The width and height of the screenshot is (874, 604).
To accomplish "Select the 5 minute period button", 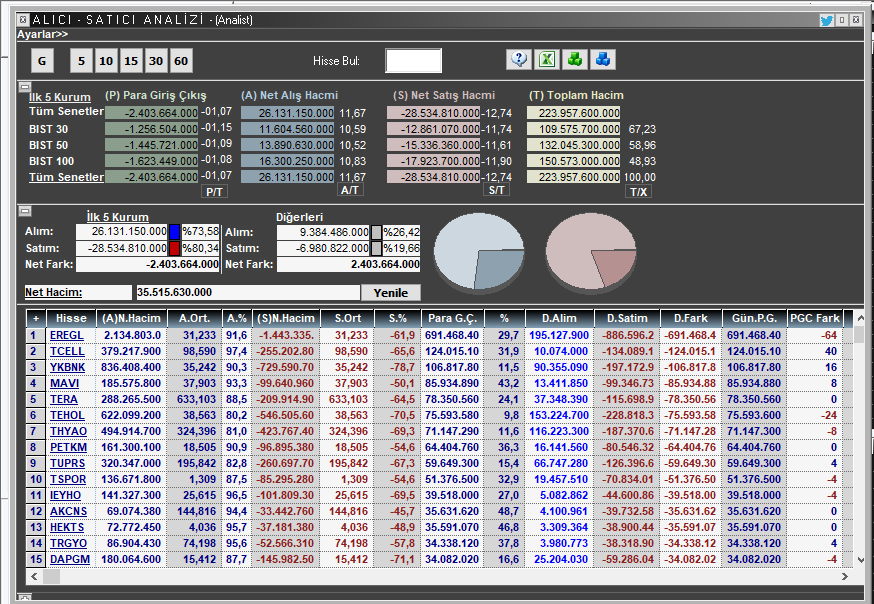I will 81,61.
